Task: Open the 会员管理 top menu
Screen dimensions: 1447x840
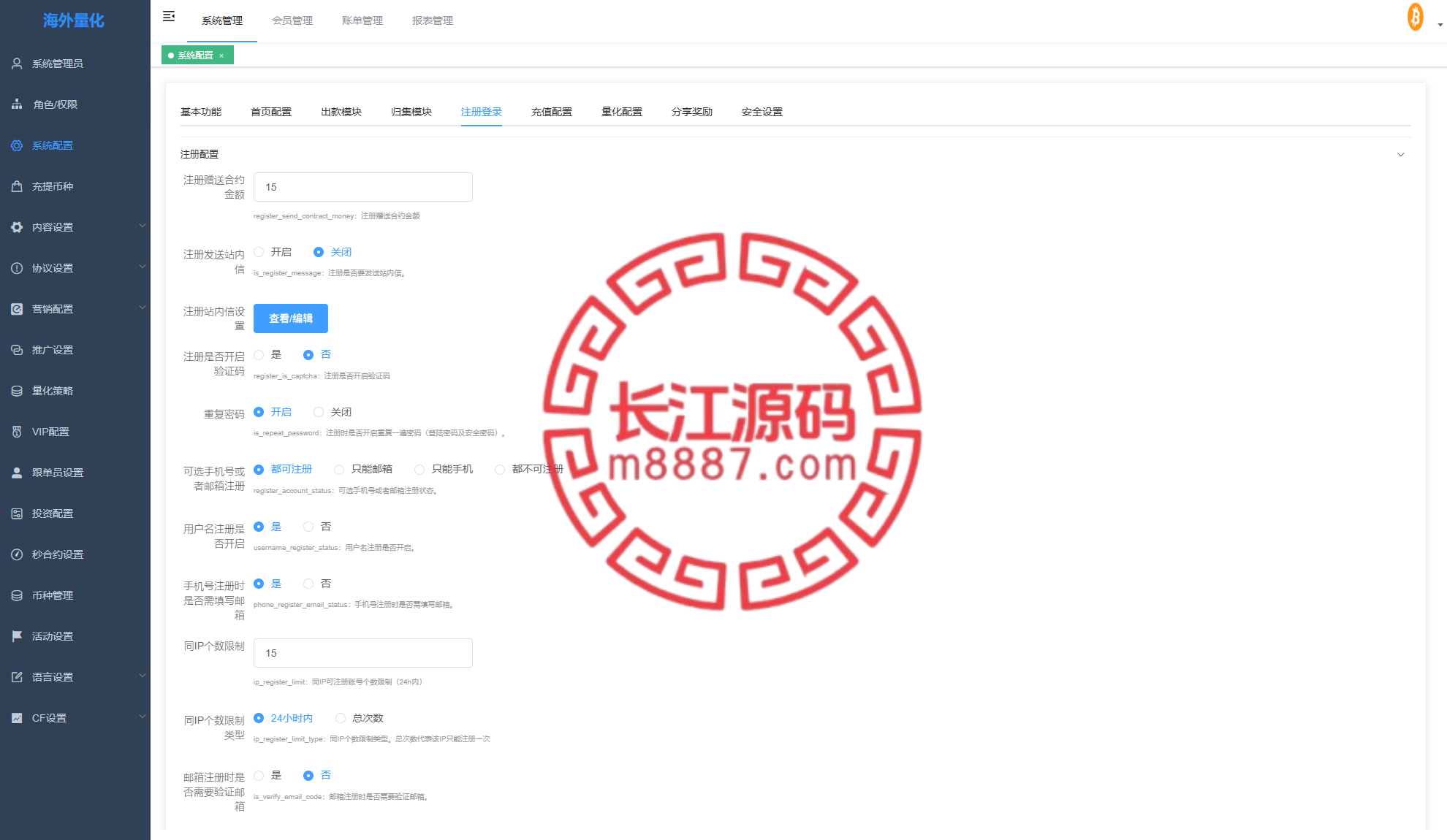Action: [292, 20]
